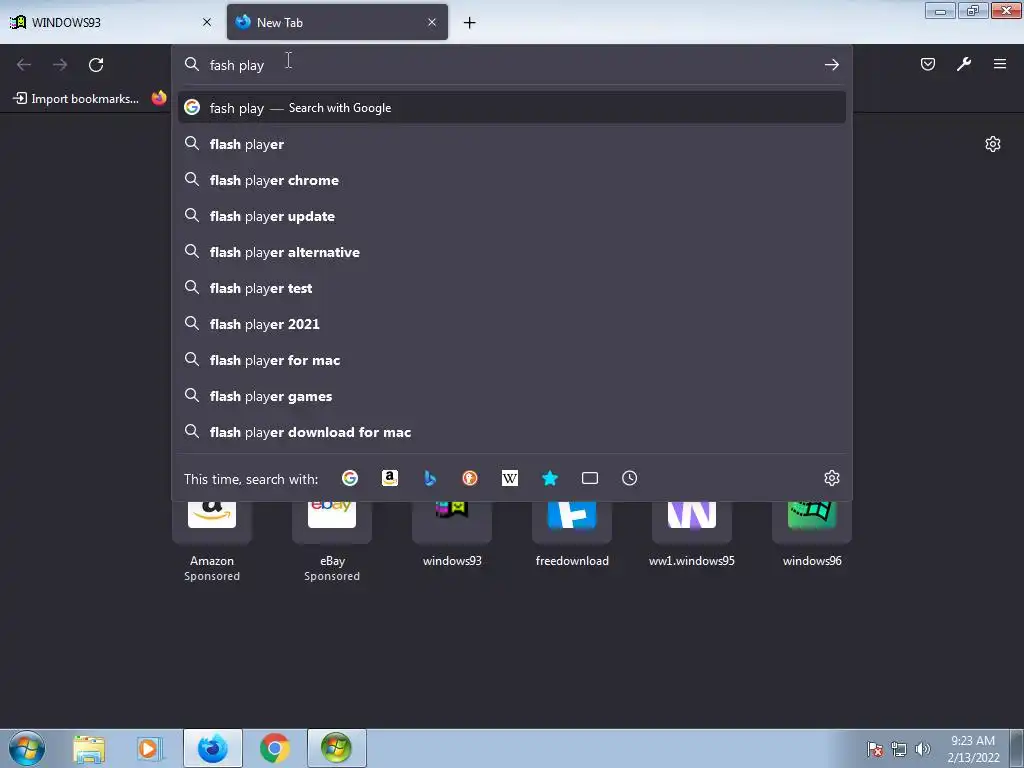Screen dimensions: 1024x768
Task: Choose 'flash player games' suggestion
Action: (x=512, y=396)
